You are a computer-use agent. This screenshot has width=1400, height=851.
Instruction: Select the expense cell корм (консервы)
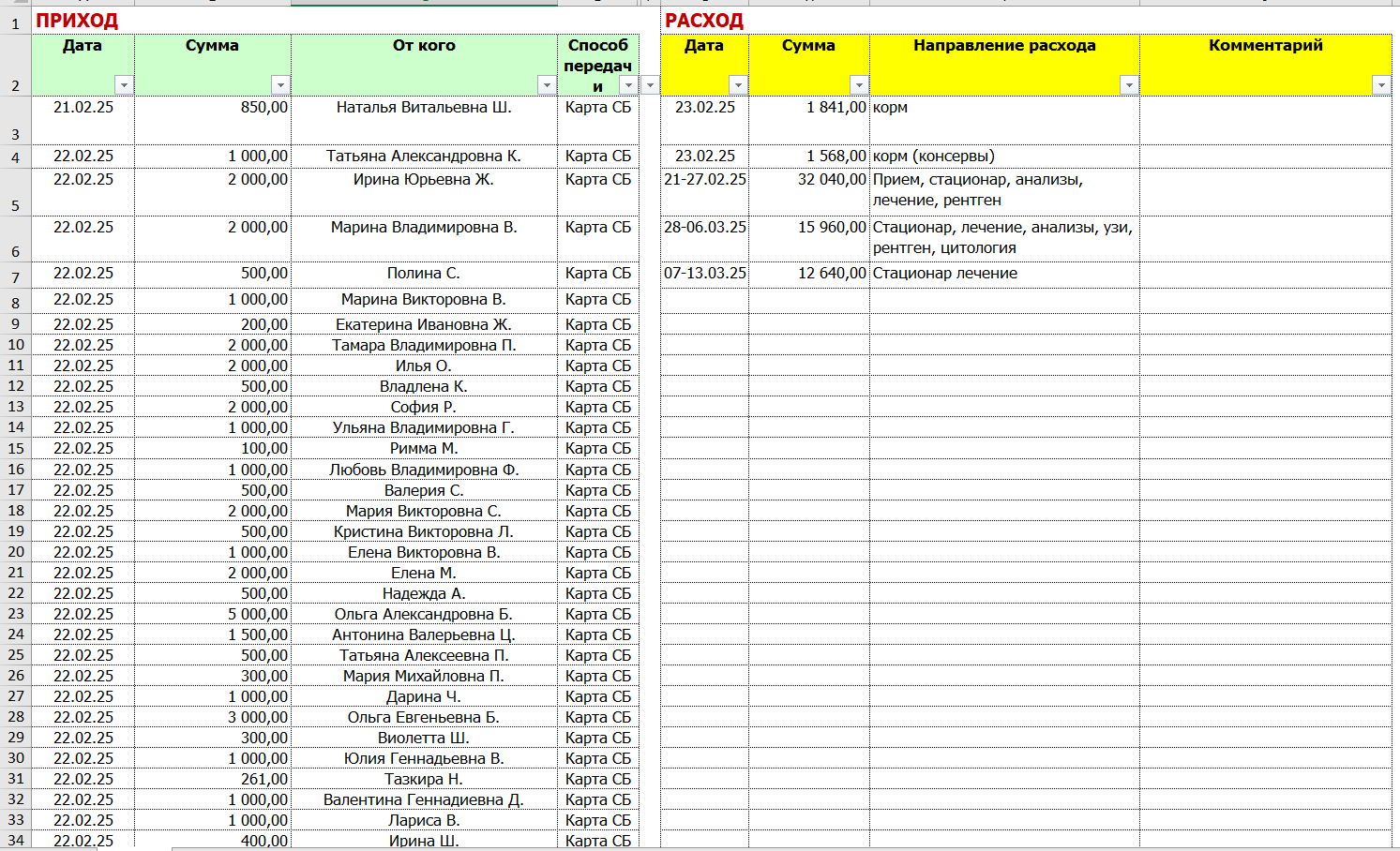[1004, 157]
